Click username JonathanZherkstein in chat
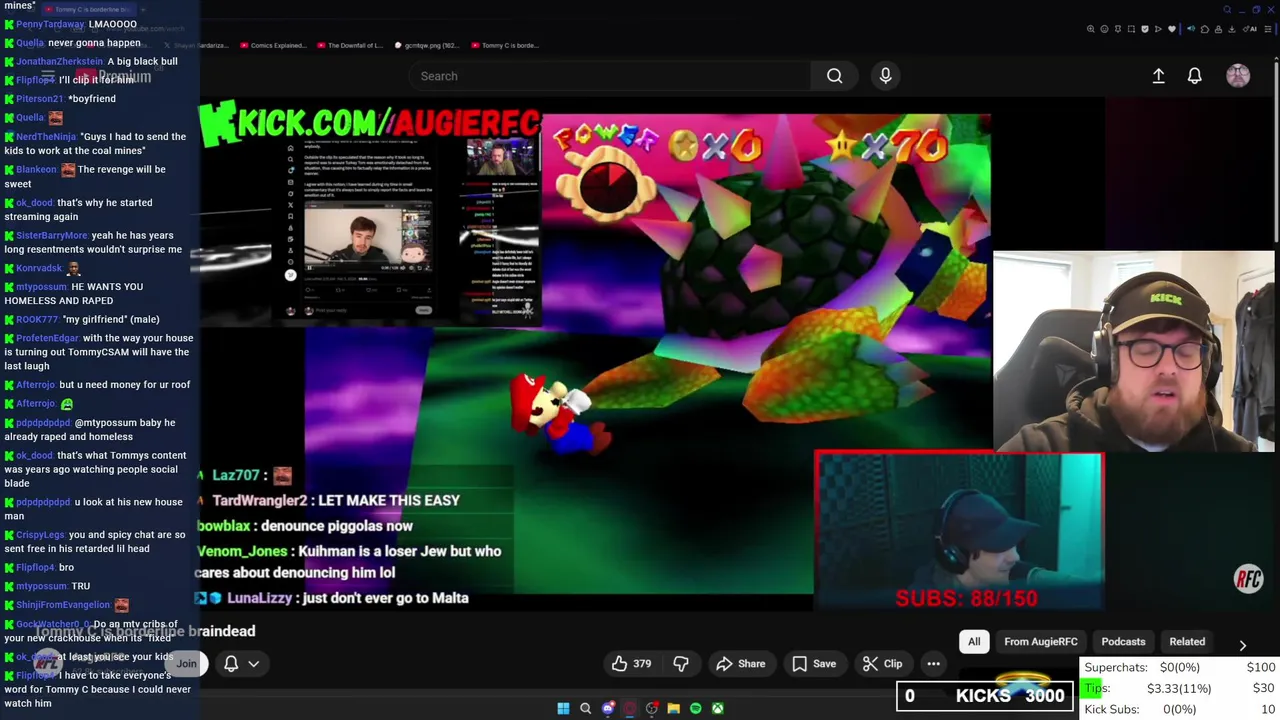Viewport: 1280px width, 720px height. (x=59, y=61)
